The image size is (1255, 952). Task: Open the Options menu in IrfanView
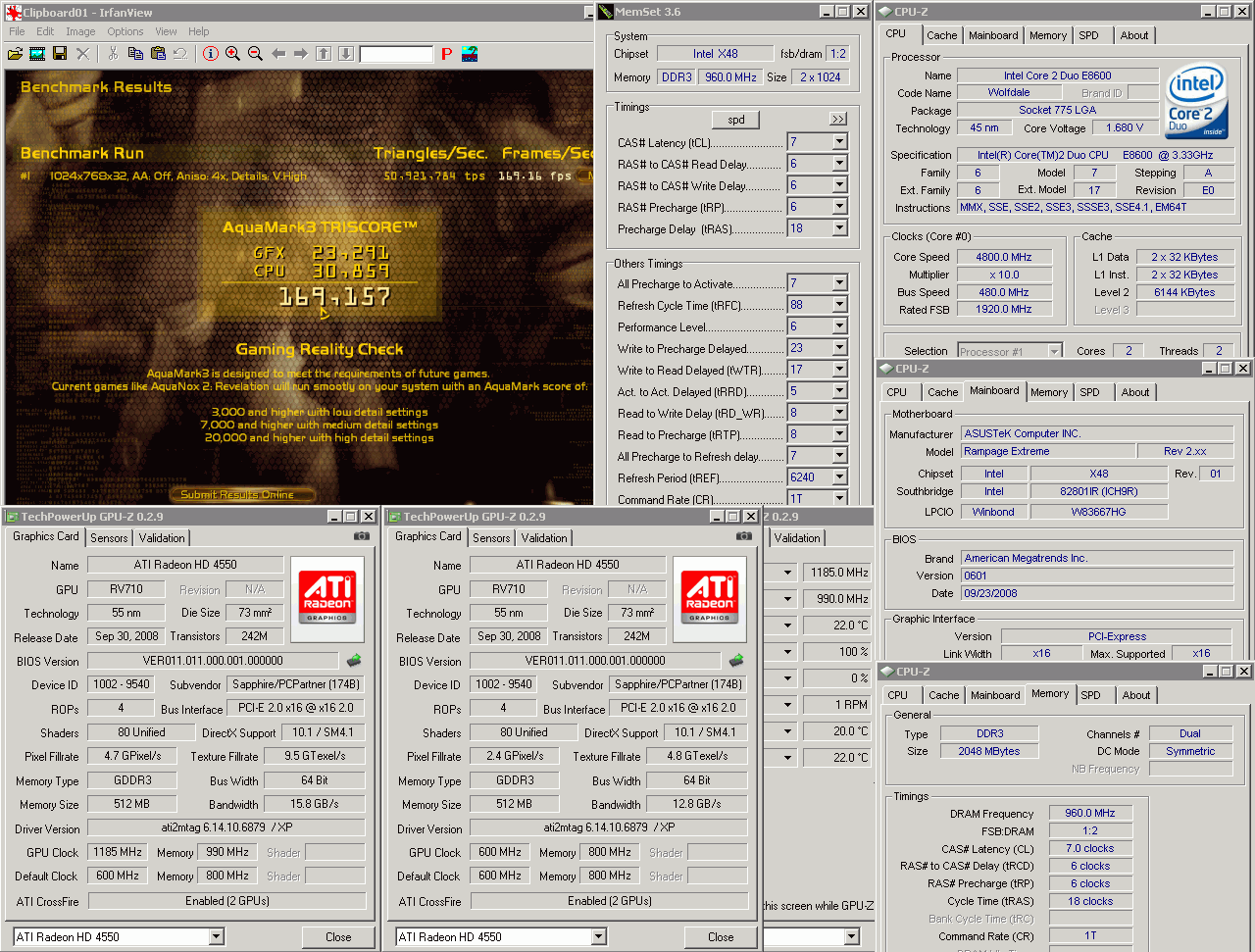tap(125, 31)
